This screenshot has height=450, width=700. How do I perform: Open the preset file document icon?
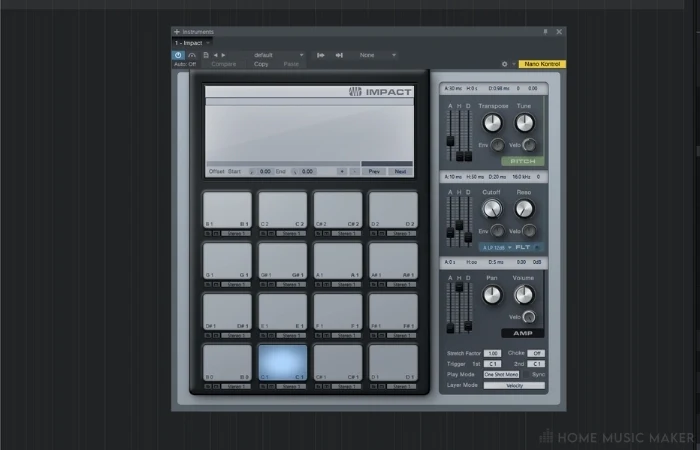(x=206, y=55)
